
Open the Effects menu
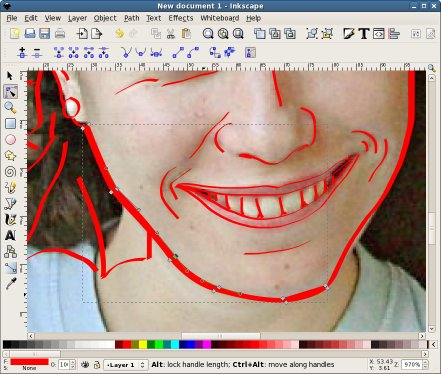pos(181,18)
